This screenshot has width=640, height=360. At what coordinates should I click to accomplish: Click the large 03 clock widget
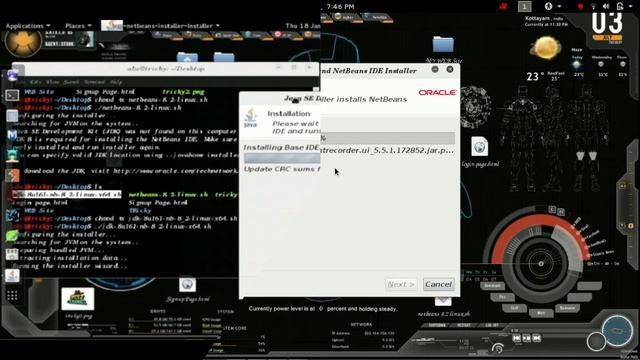(x=607, y=23)
